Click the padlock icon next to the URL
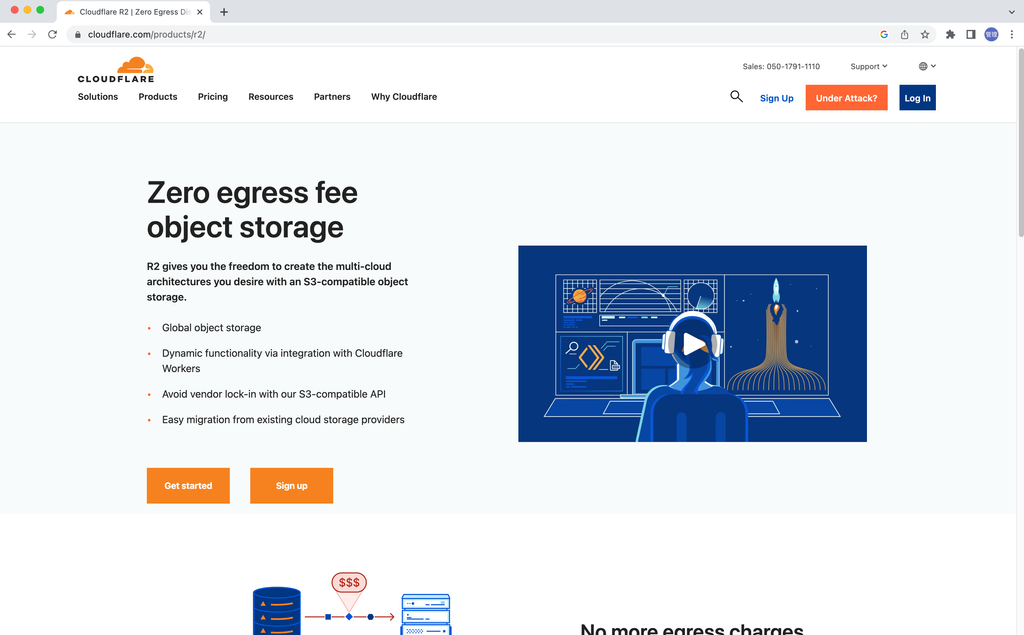1024x635 pixels. [77, 33]
